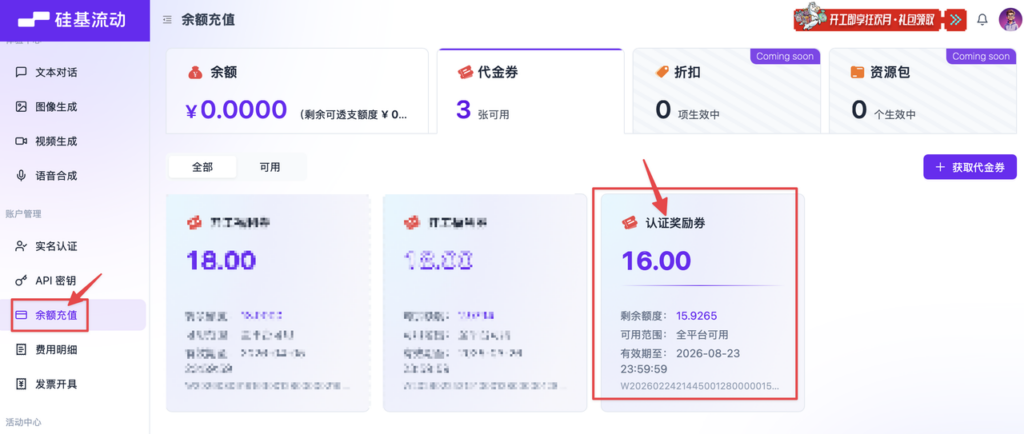1024x434 pixels.
Task: Select 余额充值 in the sidebar
Action: 55,315
